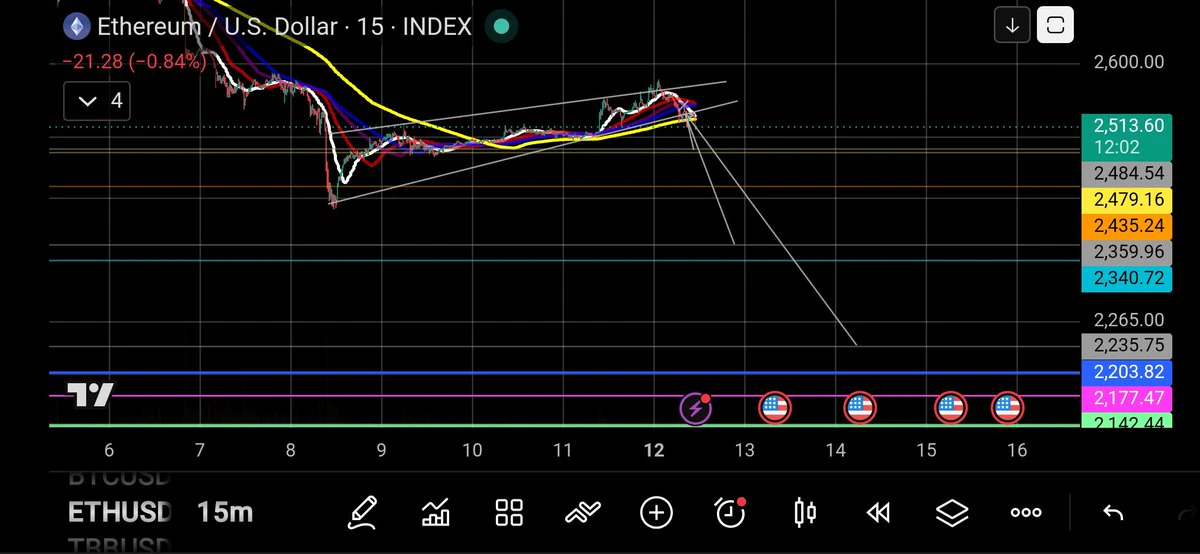The width and height of the screenshot is (1200, 554).
Task: Open the drawing tools pencil icon
Action: tap(363, 513)
